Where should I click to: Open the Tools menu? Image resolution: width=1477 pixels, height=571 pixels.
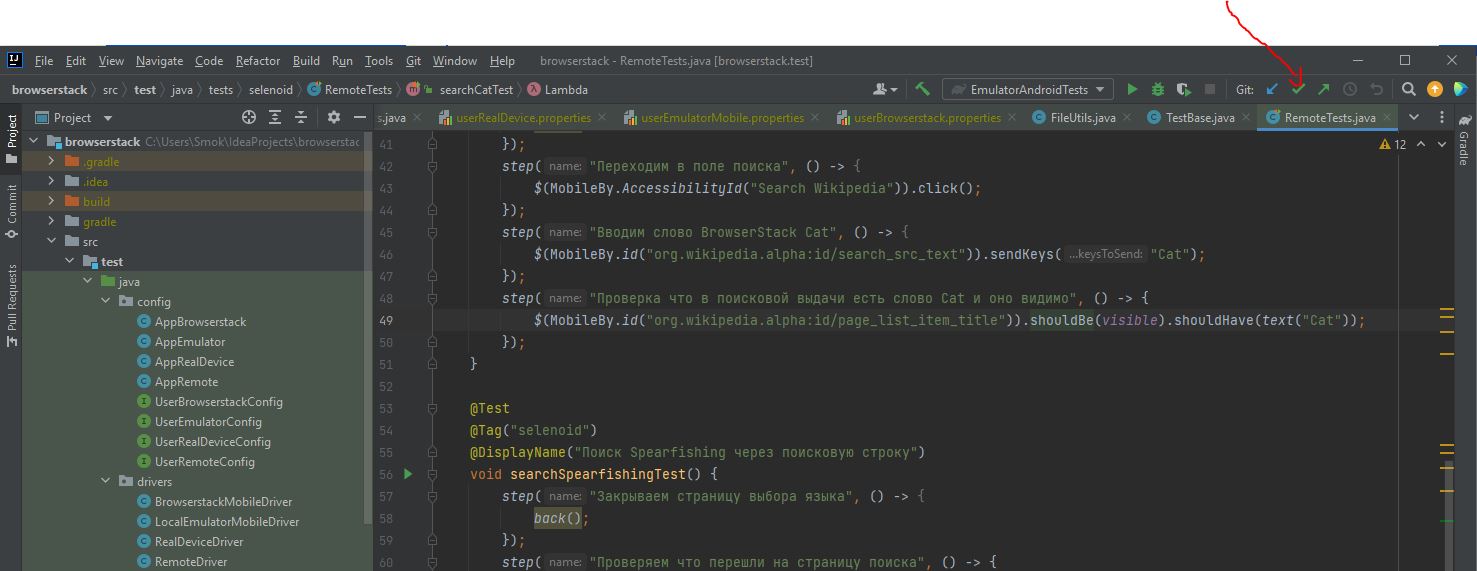(379, 61)
